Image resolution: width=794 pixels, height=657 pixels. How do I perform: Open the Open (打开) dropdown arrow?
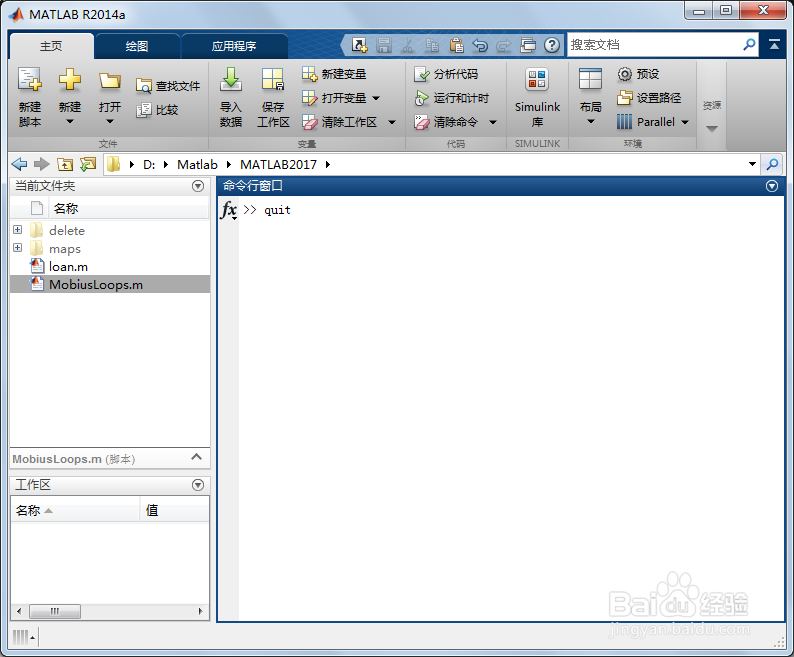click(x=110, y=122)
